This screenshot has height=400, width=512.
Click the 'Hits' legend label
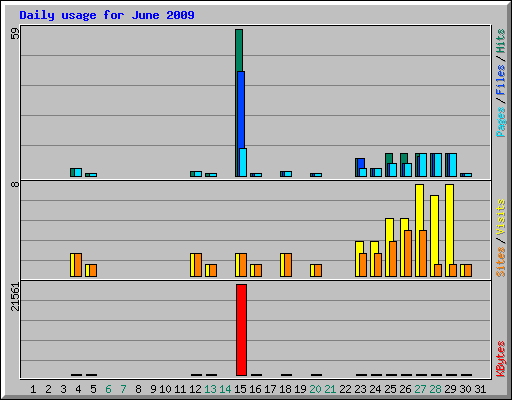pos(500,41)
